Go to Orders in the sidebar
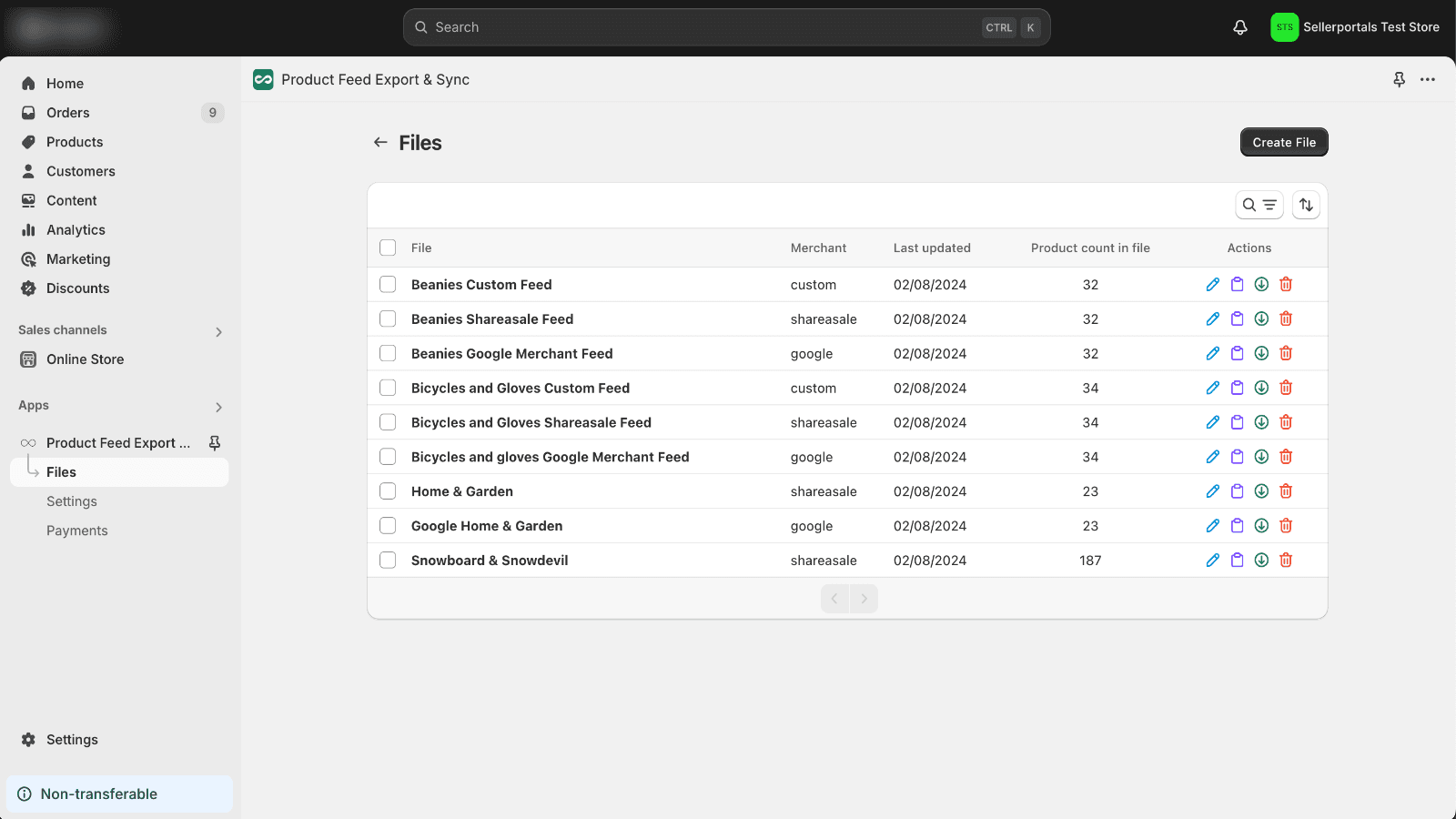 click(x=68, y=113)
